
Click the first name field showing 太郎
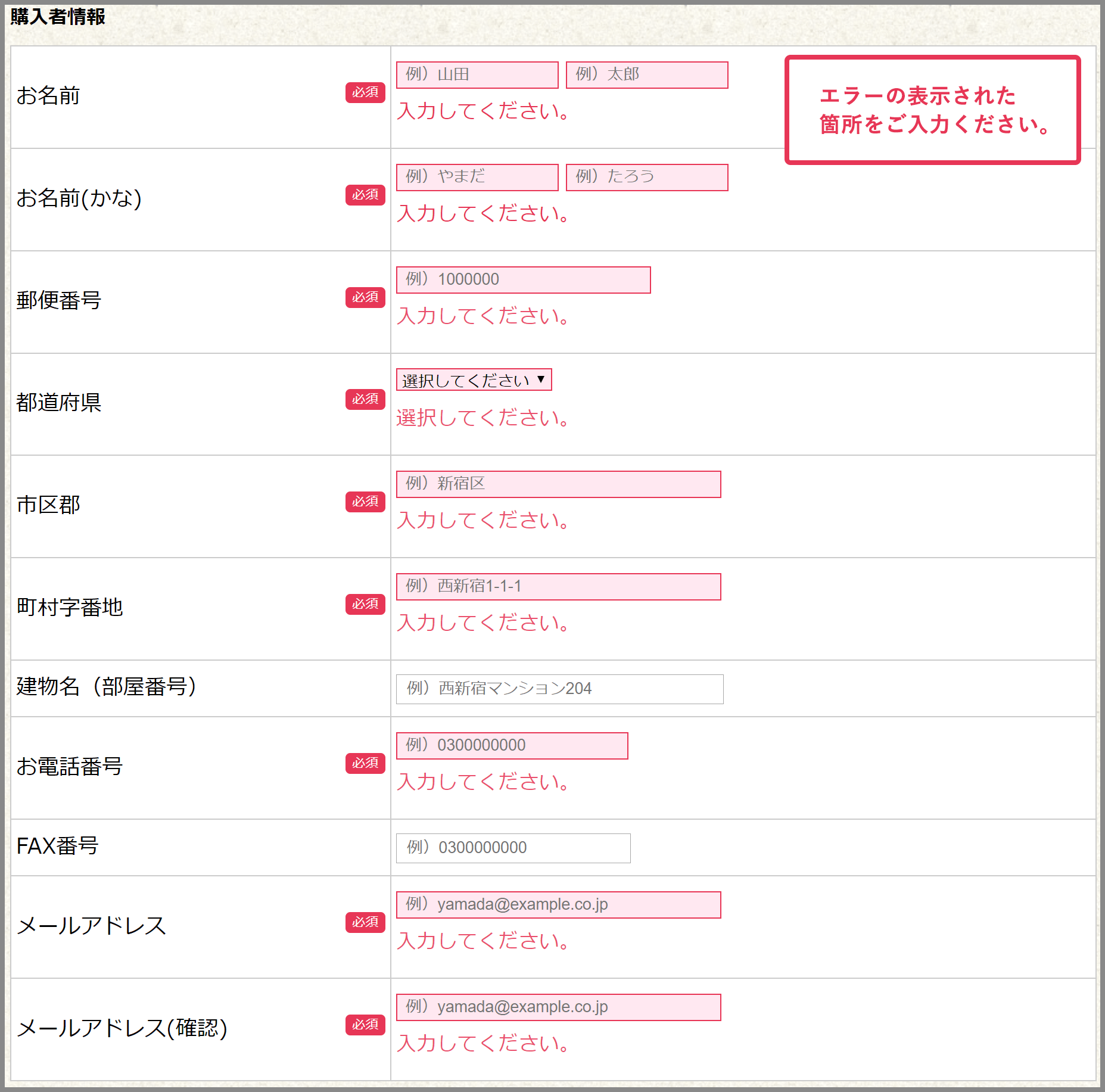[646, 75]
